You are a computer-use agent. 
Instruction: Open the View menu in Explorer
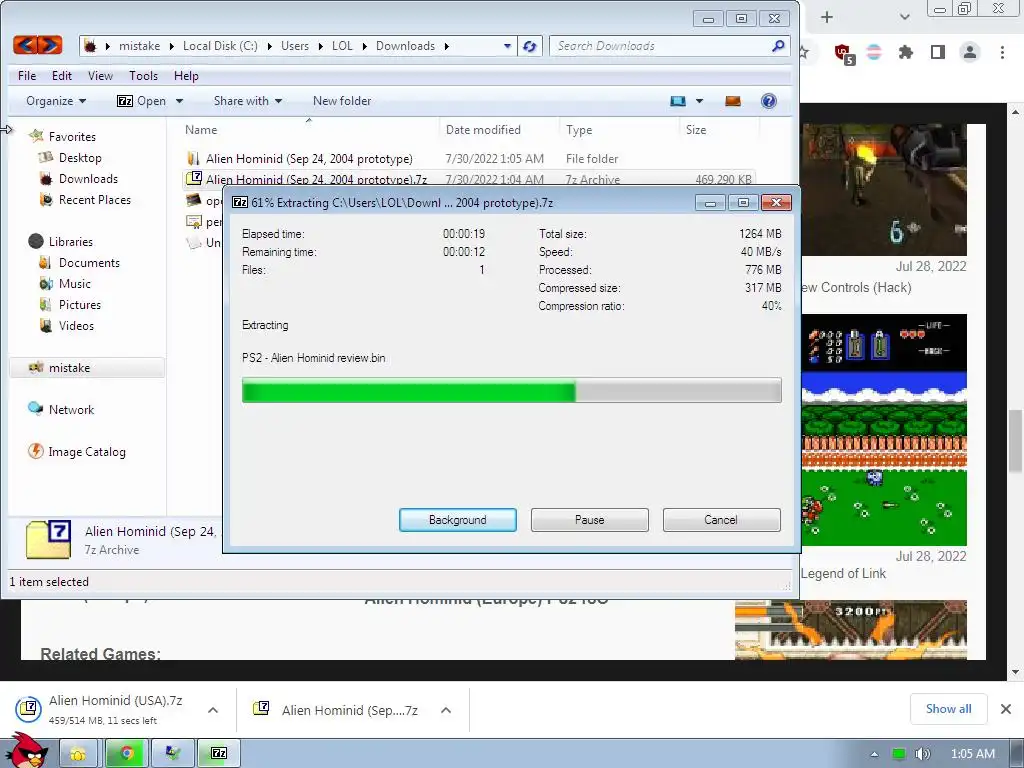[101, 76]
